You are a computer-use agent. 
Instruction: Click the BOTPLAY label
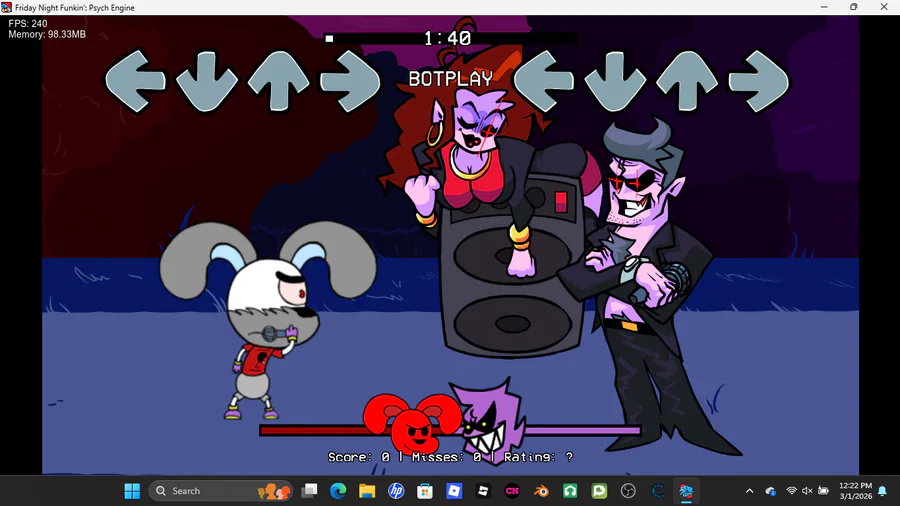[x=451, y=79]
